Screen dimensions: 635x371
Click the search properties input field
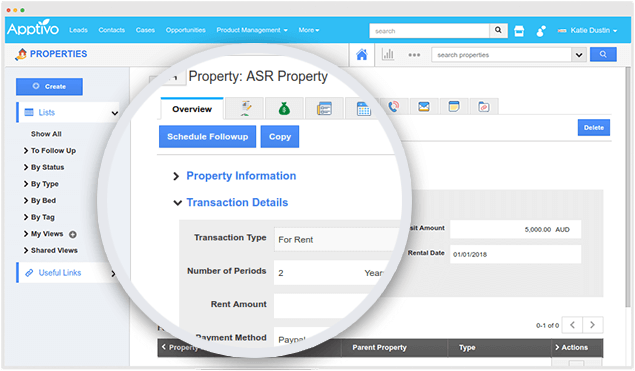pyautogui.click(x=502, y=55)
